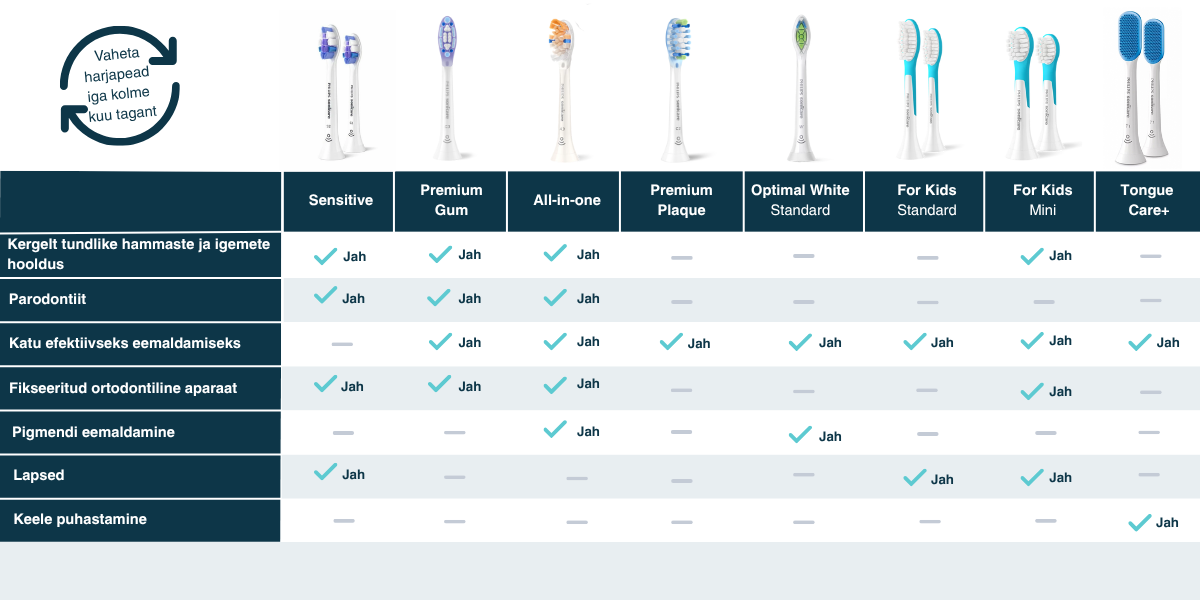Image resolution: width=1200 pixels, height=600 pixels.
Task: Select the Sensitive column header
Action: coord(340,200)
